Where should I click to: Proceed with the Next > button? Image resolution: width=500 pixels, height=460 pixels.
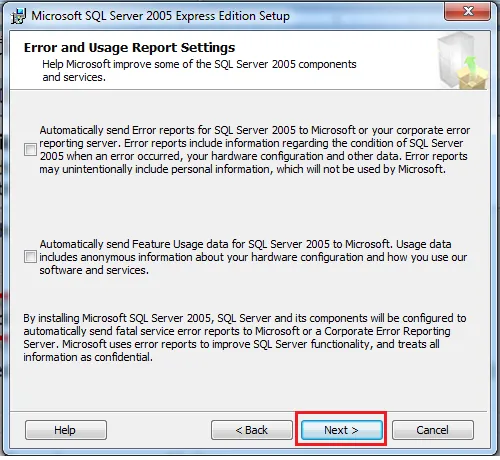coord(342,430)
